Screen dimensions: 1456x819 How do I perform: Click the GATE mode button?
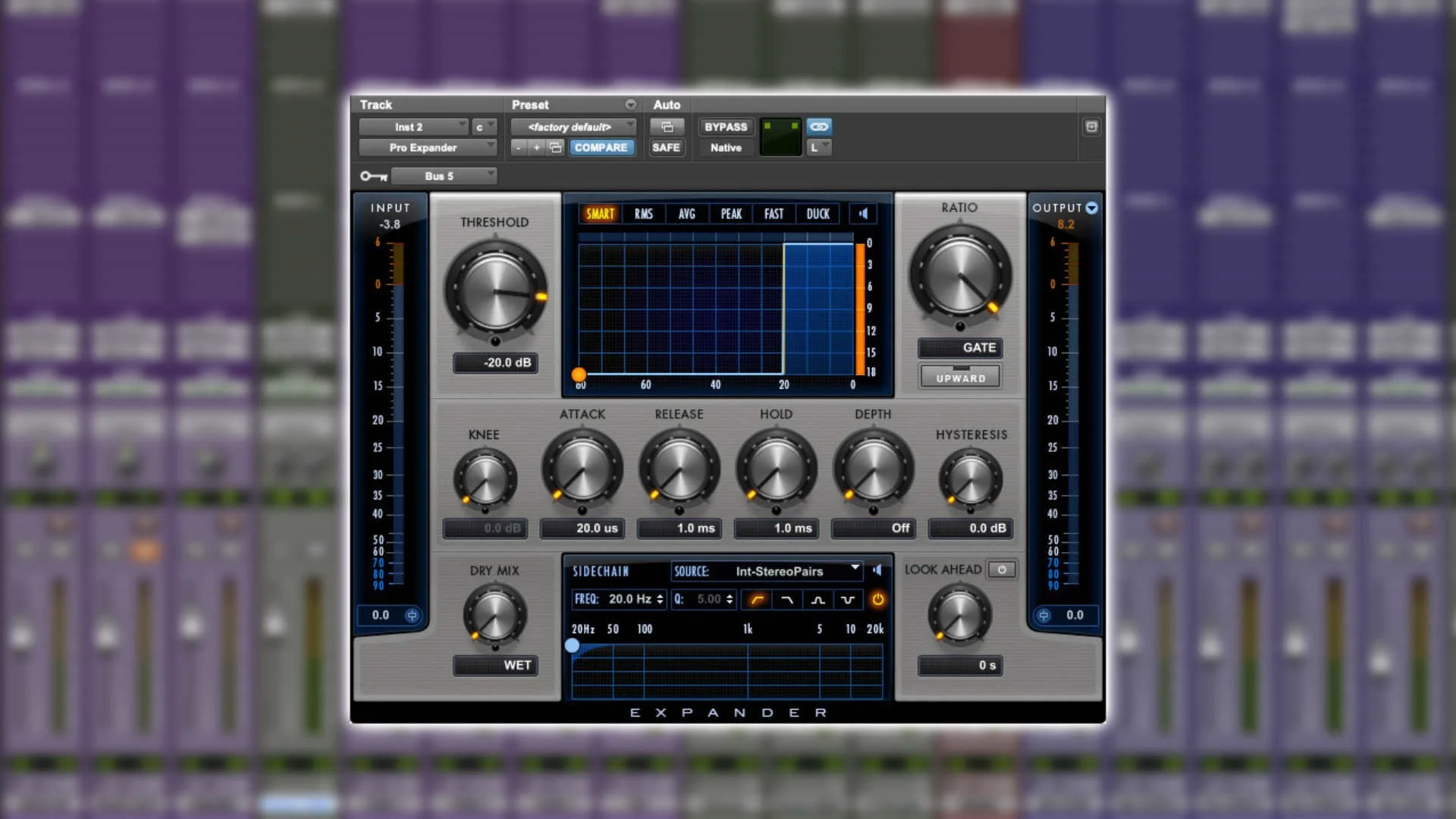[960, 347]
